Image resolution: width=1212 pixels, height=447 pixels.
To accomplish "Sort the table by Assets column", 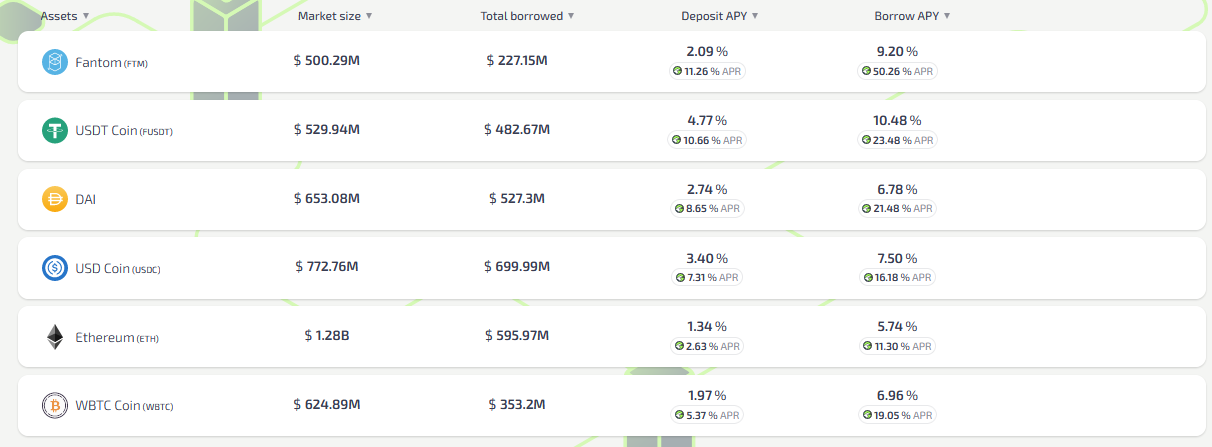I will [x=64, y=16].
